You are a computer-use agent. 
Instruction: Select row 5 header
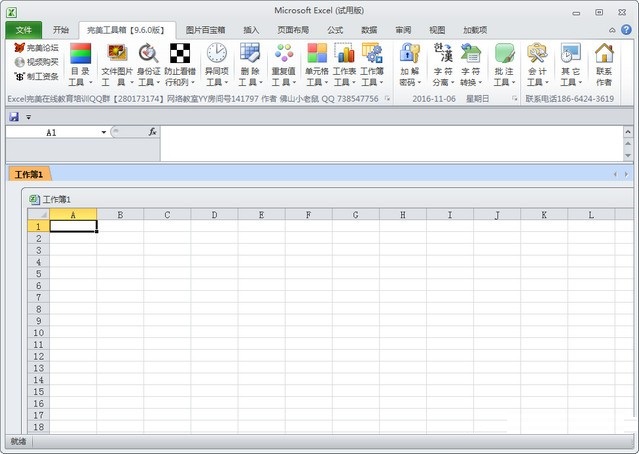[38, 273]
